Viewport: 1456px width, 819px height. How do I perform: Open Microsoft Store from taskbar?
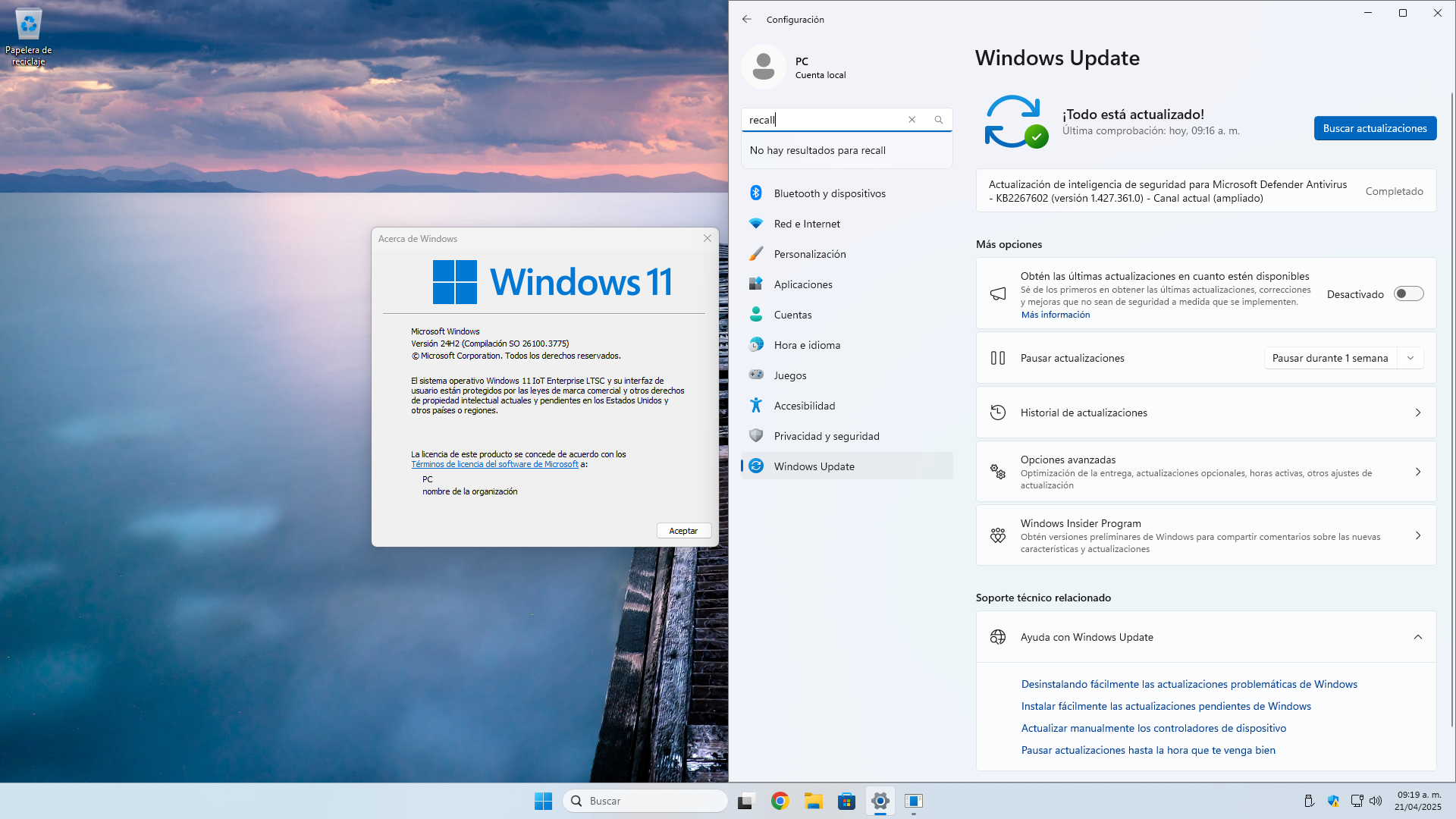tap(846, 801)
